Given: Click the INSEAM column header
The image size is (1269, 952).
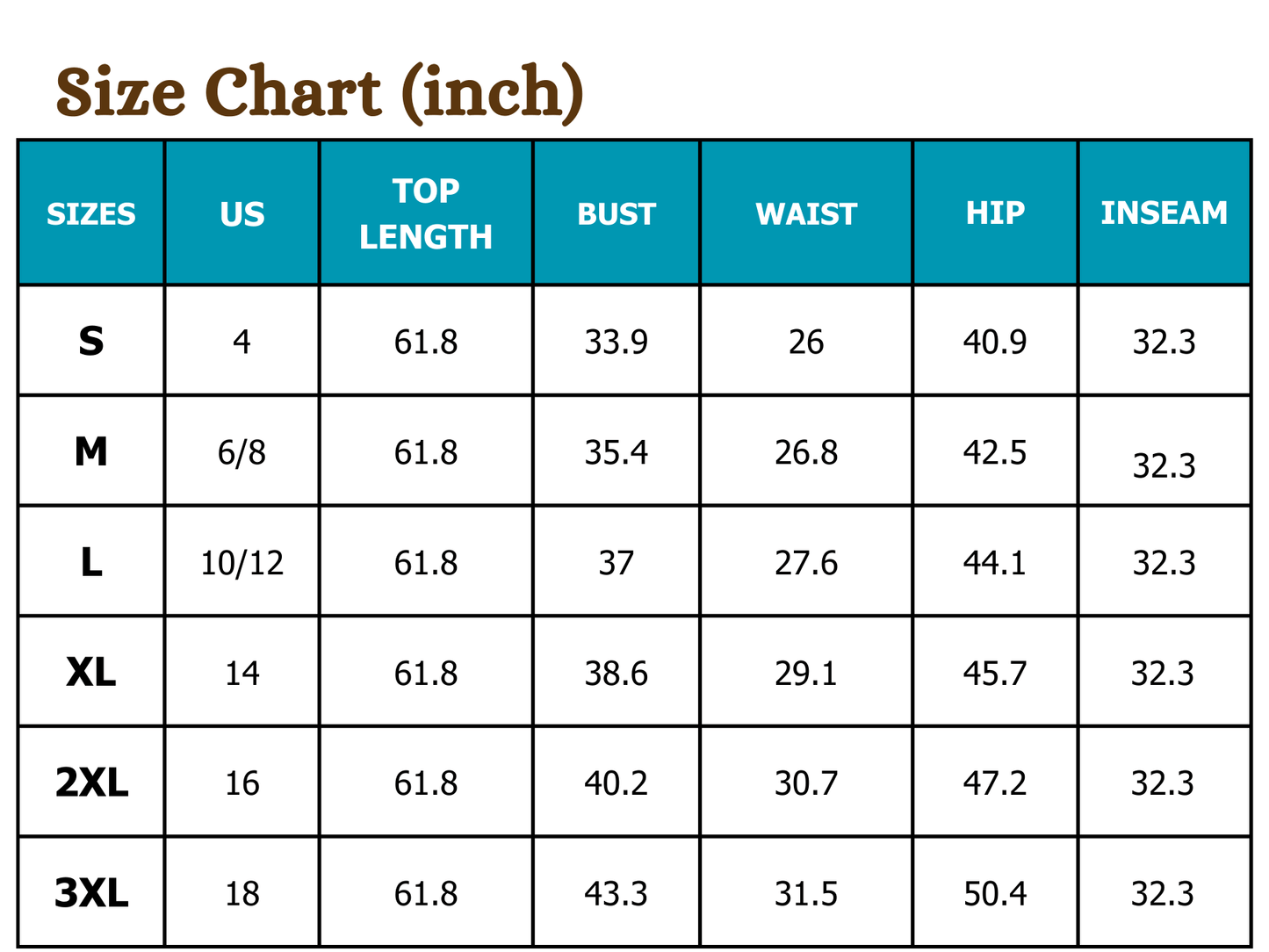Looking at the screenshot, I should [x=1164, y=213].
